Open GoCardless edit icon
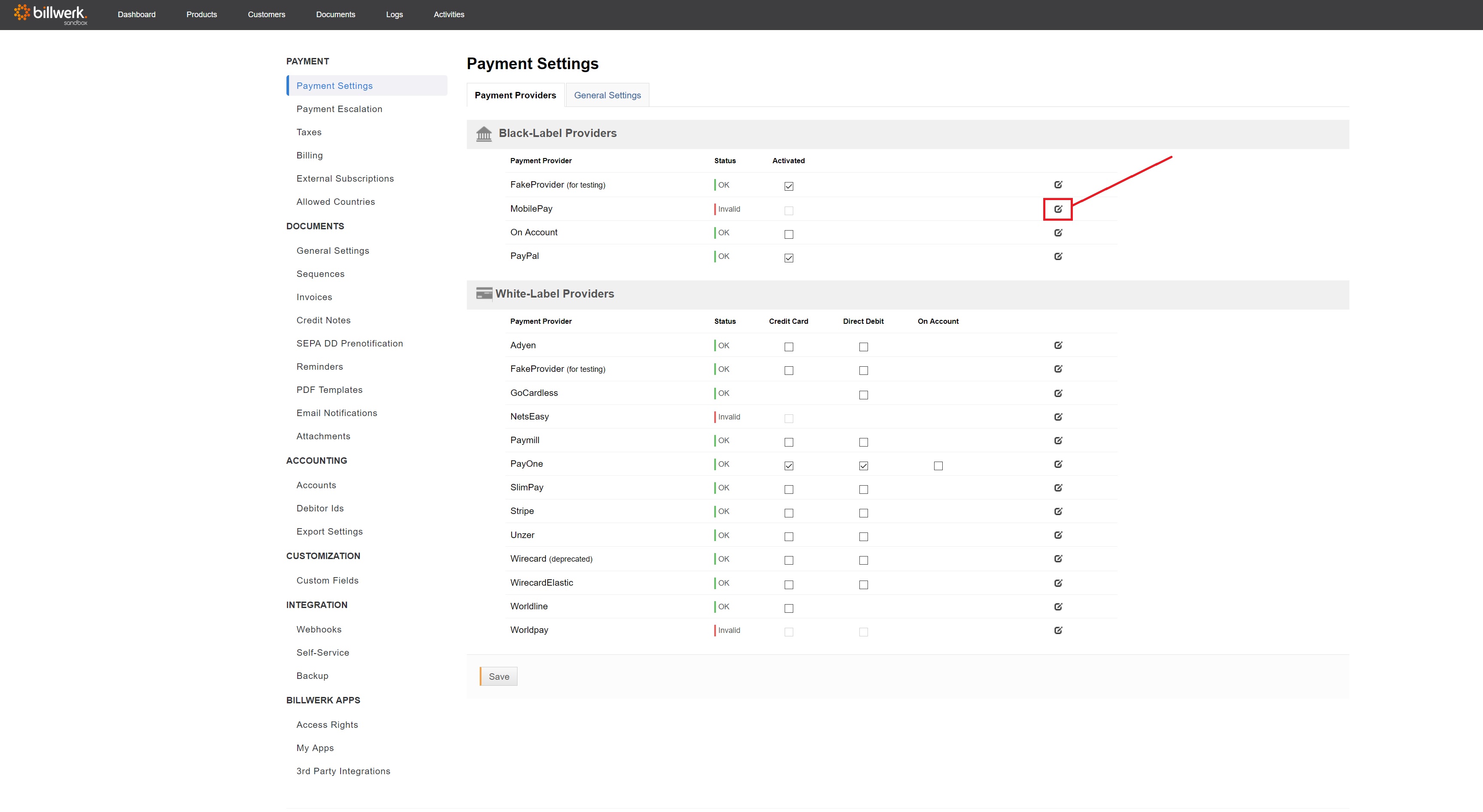Screen dimensions: 1483x812 (1058, 393)
